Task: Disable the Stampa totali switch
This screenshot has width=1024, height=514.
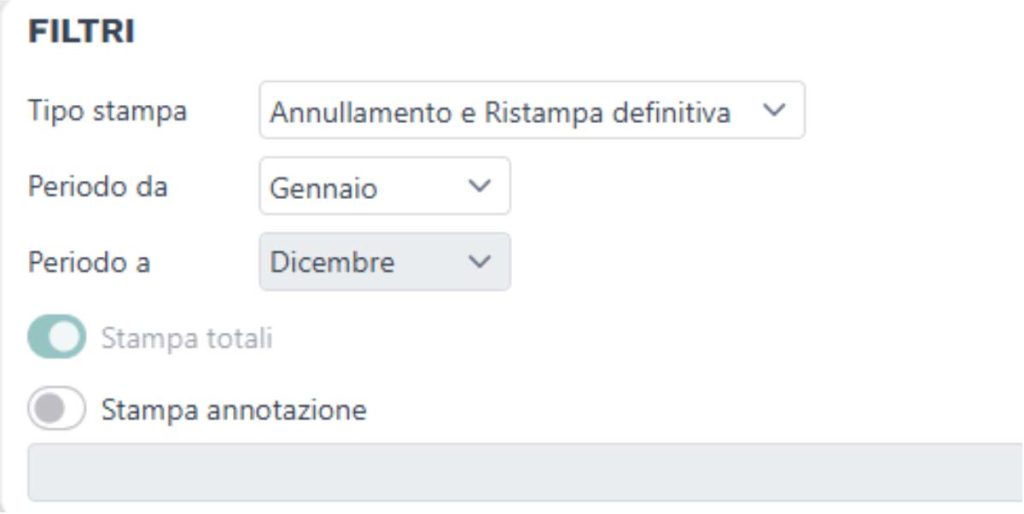Action: pyautogui.click(x=57, y=339)
